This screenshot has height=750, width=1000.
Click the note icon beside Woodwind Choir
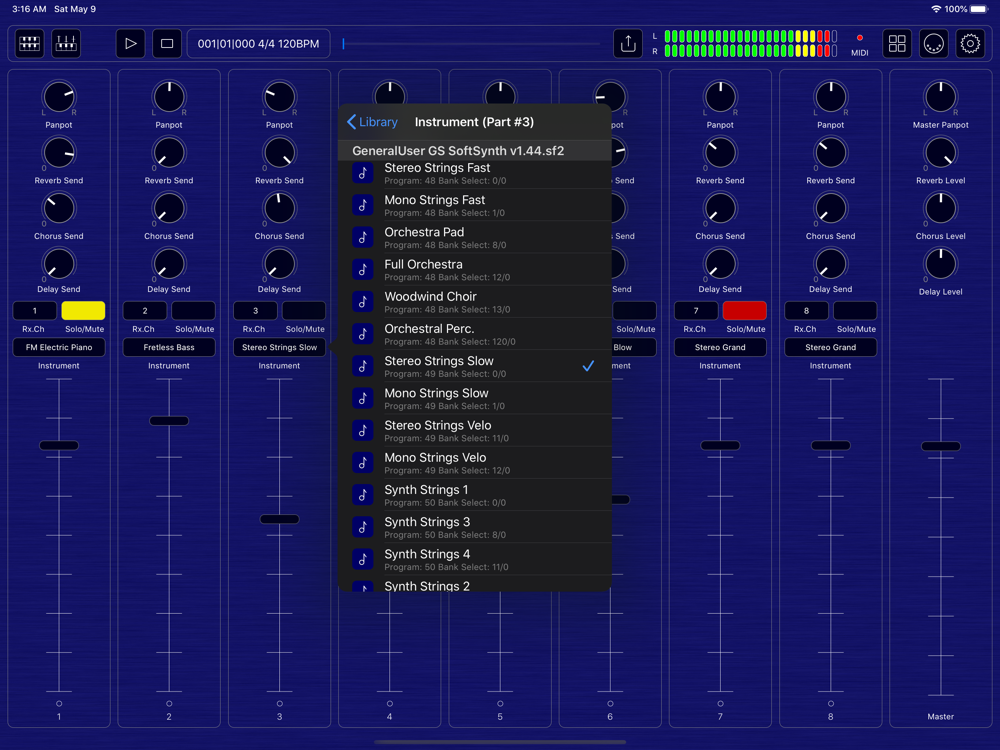tap(363, 301)
